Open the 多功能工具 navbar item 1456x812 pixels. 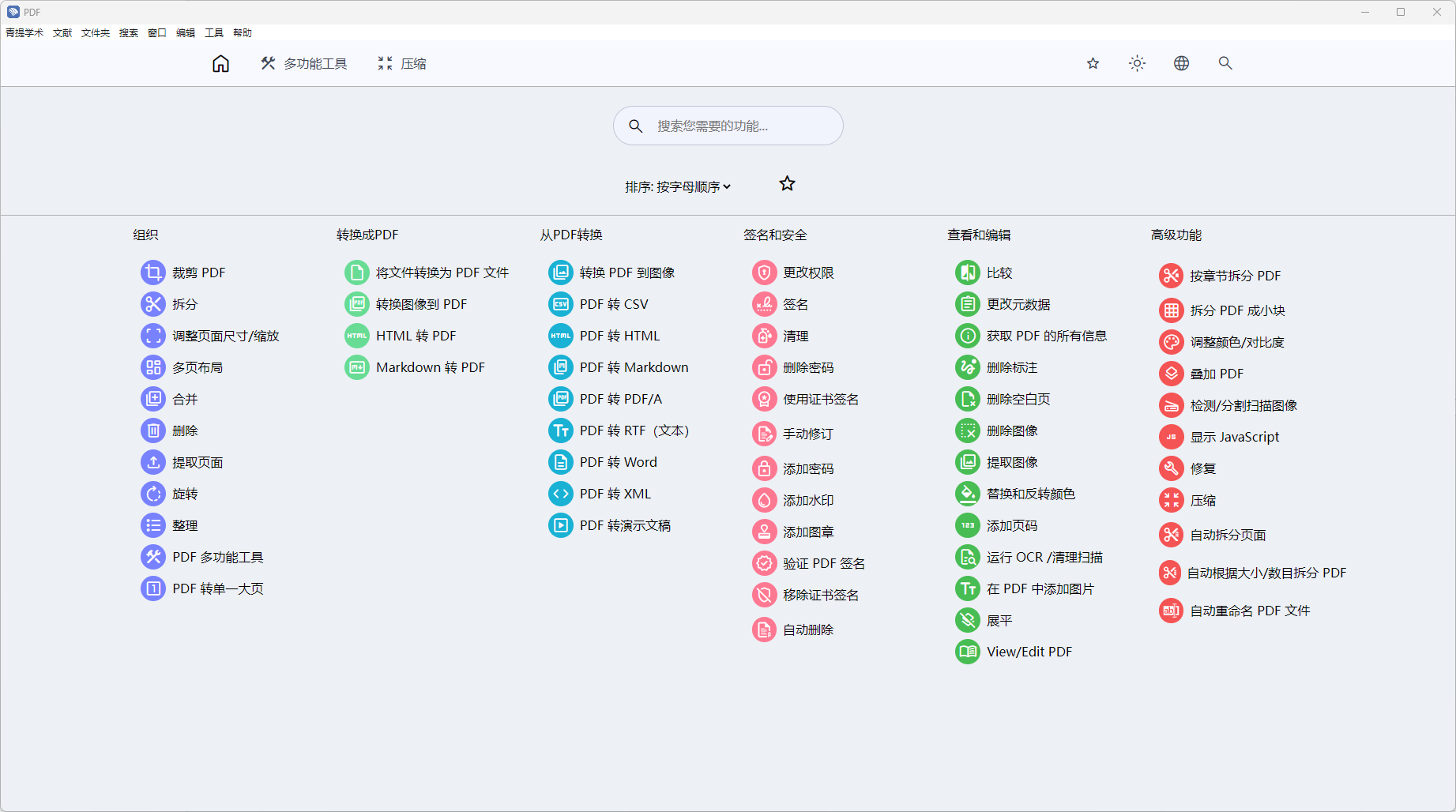point(304,63)
